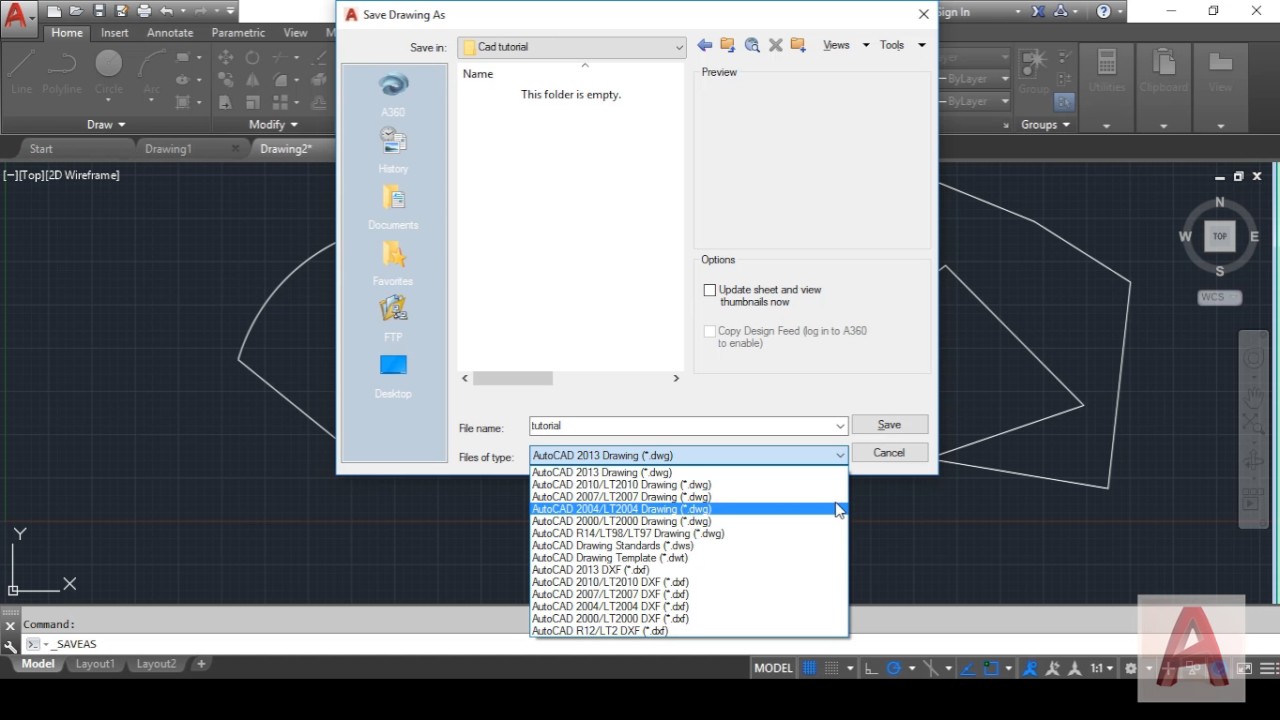This screenshot has height=720, width=1280.
Task: Click the Open file icon in quick access
Action: click(76, 11)
